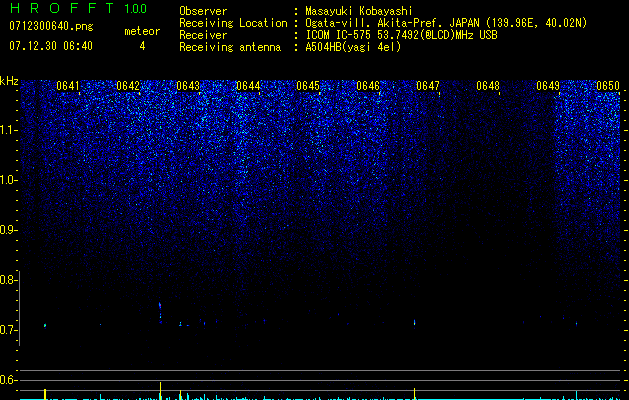Click the 0.9 frequency axis label
629x400 pixels.
(7, 230)
